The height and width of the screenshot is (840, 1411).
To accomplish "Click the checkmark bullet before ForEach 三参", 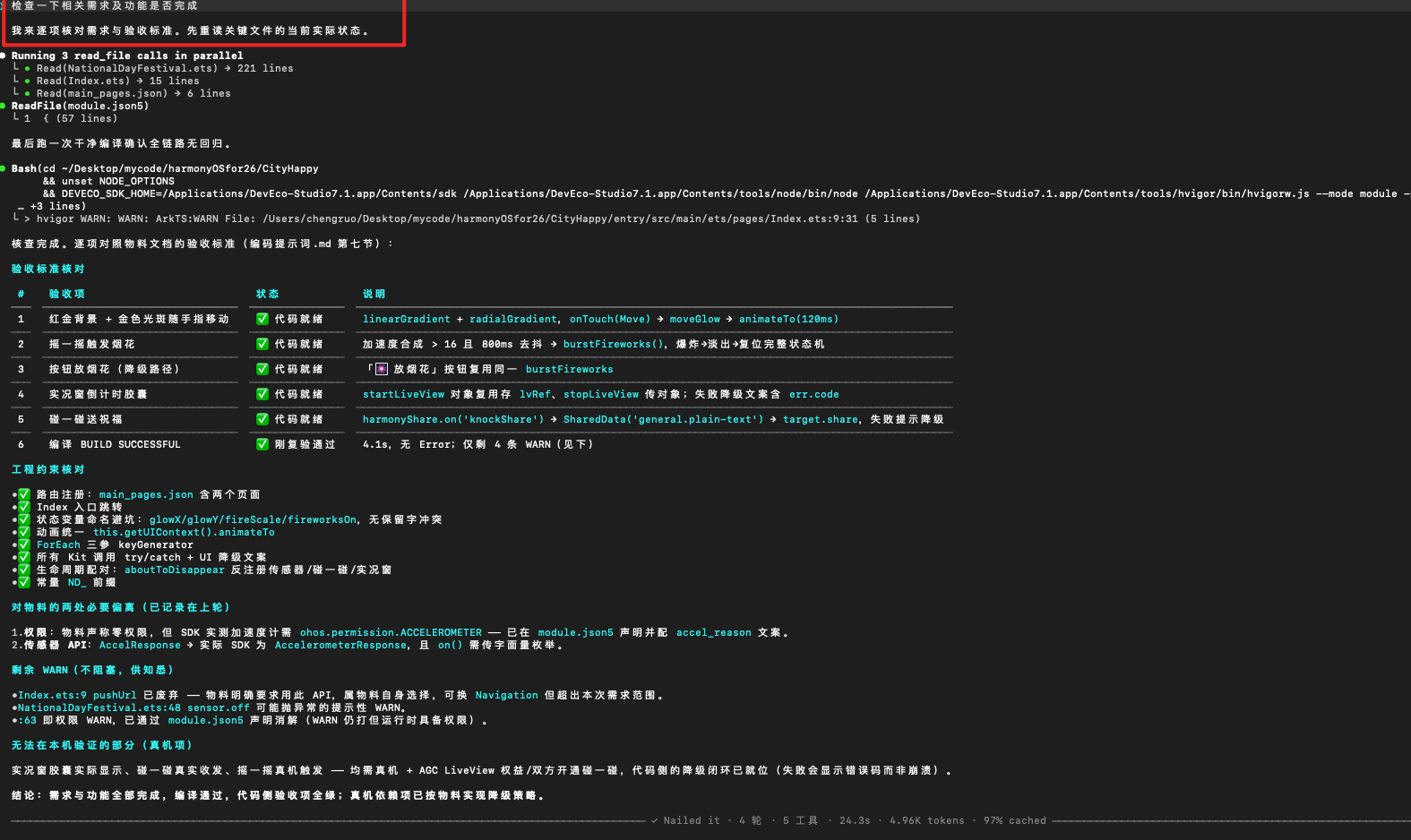I will [24, 544].
